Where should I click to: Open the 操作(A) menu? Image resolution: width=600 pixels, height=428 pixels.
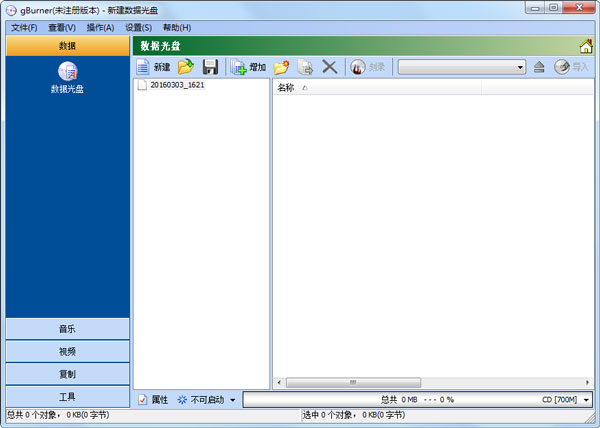(x=100, y=28)
